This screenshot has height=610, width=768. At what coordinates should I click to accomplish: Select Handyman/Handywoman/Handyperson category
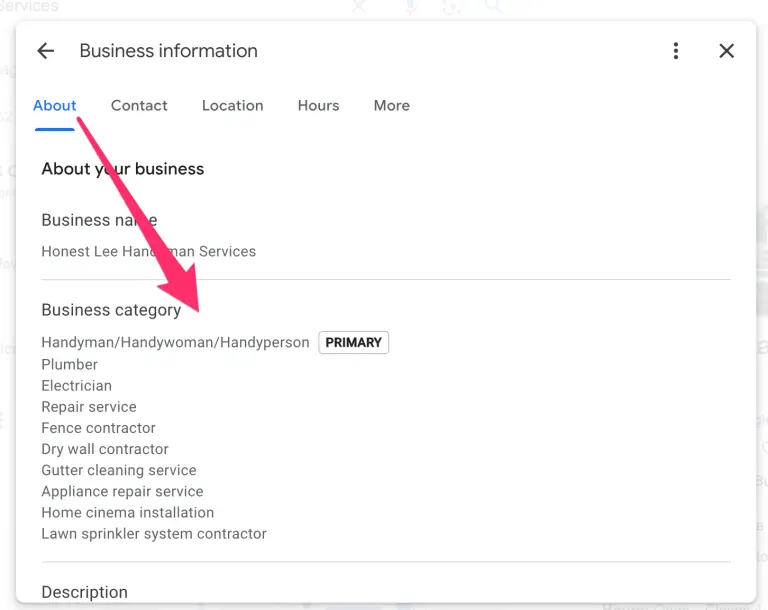pos(175,342)
